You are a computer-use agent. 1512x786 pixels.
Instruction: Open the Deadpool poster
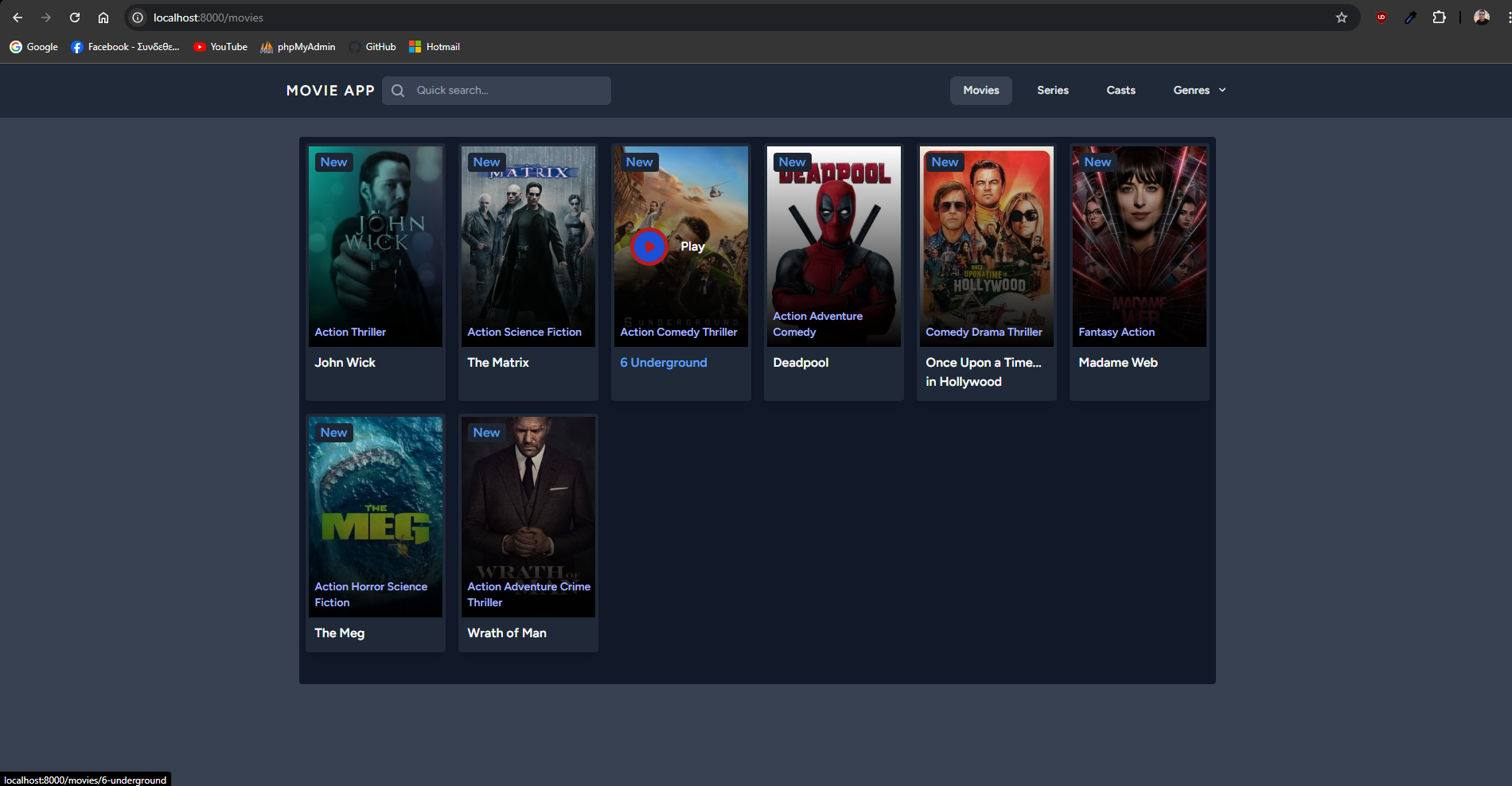[x=834, y=247]
